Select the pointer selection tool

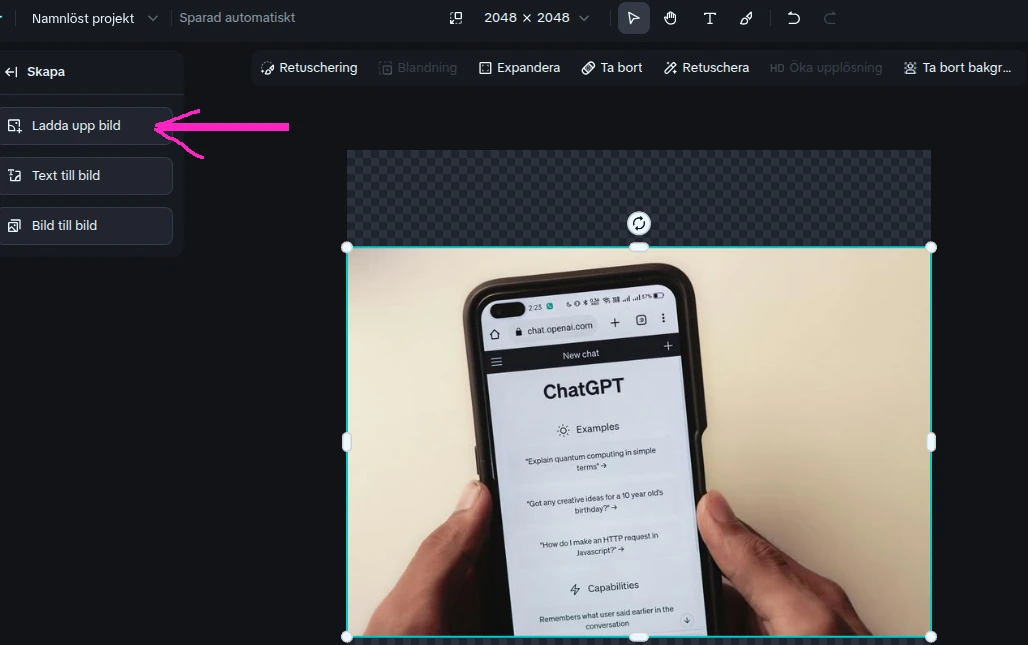click(x=633, y=18)
